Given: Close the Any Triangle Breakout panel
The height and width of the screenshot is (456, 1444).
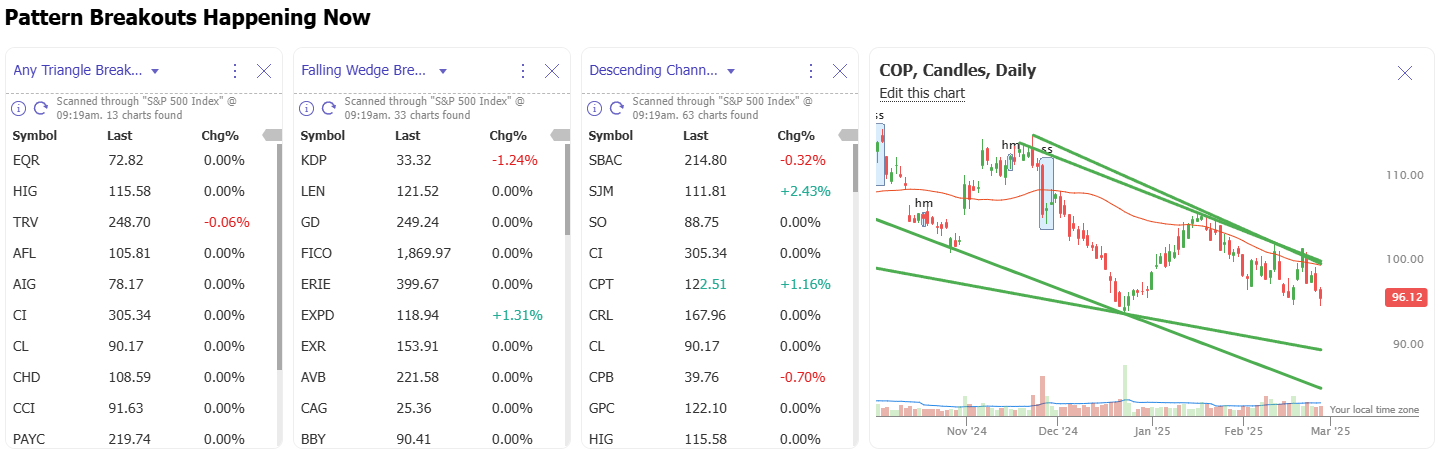Looking at the screenshot, I should [264, 71].
